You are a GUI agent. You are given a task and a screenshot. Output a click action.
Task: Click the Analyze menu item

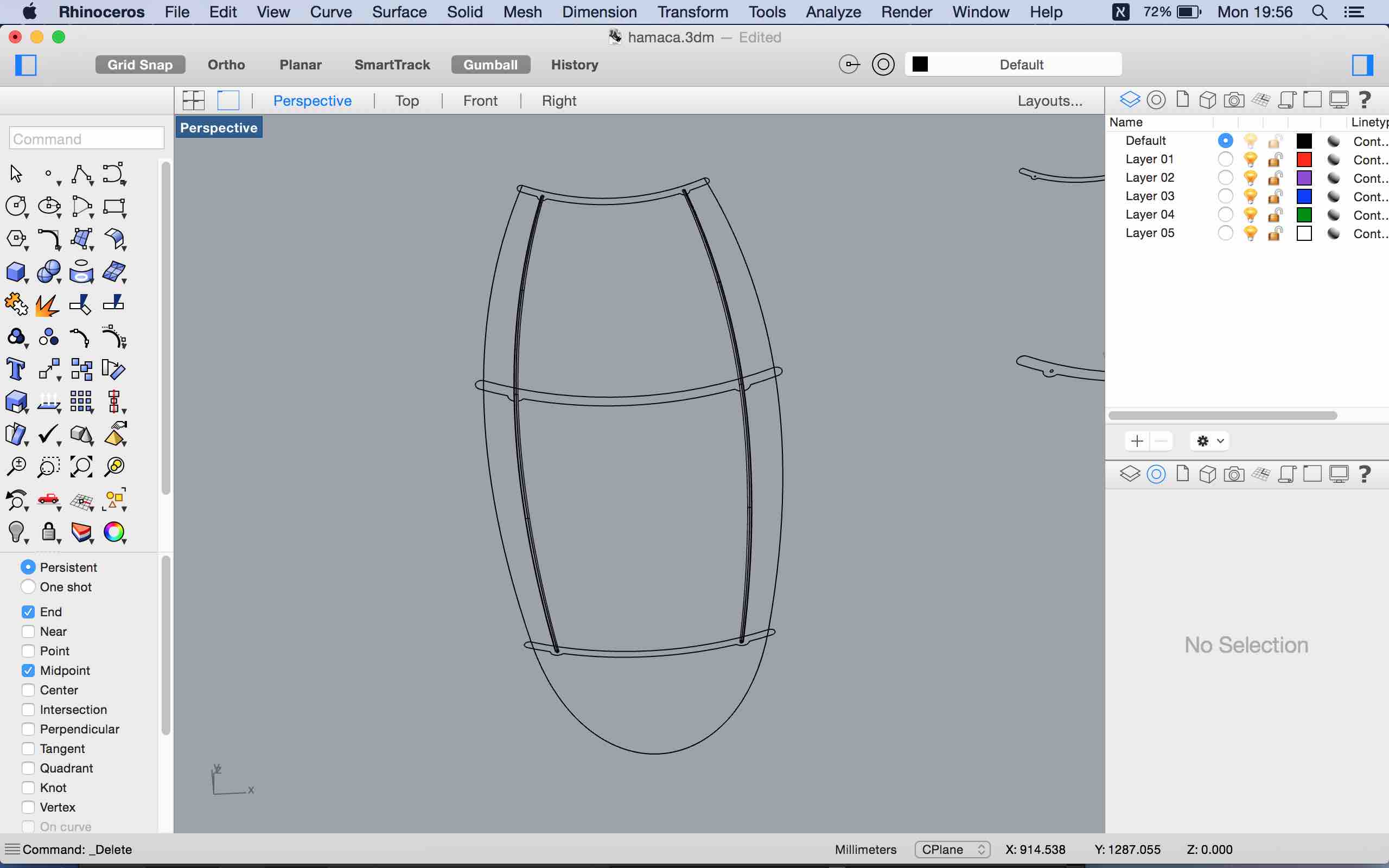[x=834, y=11]
